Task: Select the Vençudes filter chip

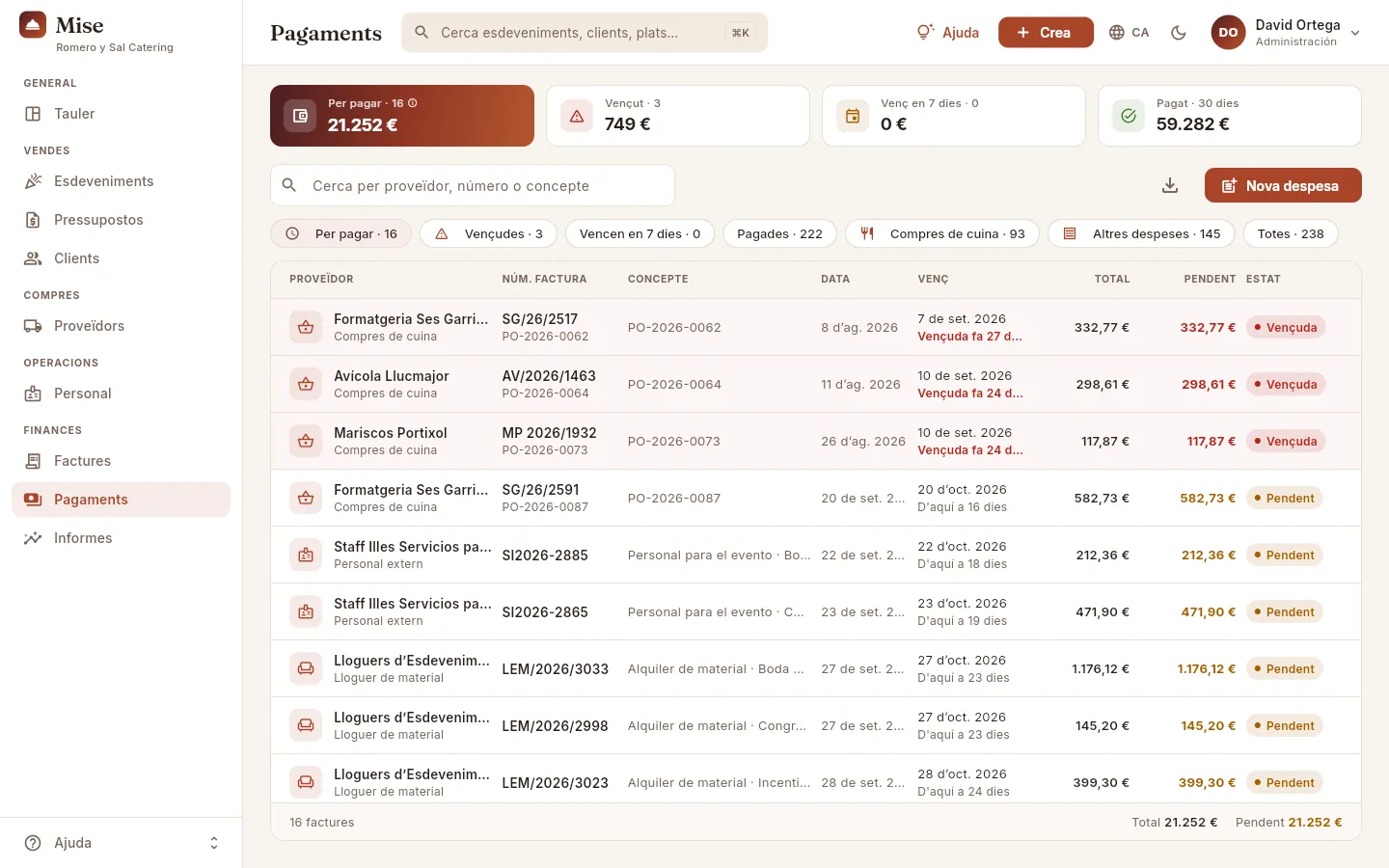Action: tap(488, 233)
